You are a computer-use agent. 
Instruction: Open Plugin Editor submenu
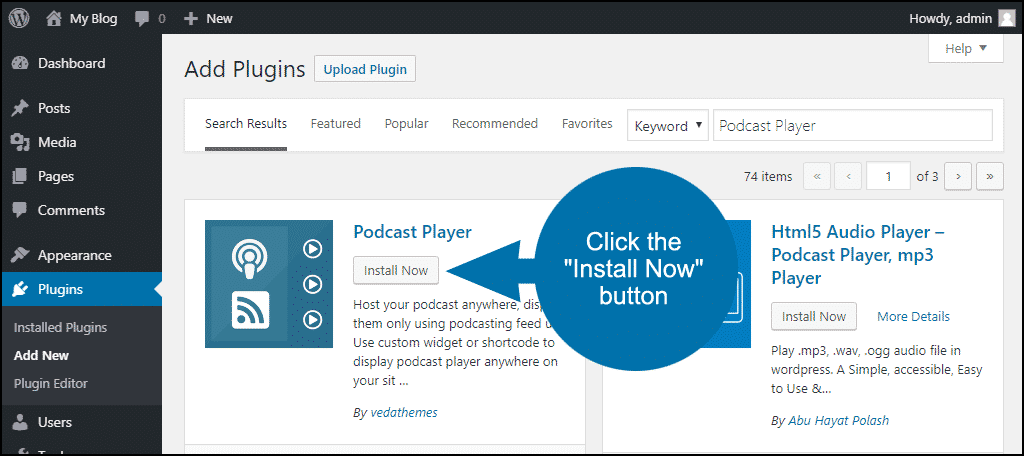[50, 383]
